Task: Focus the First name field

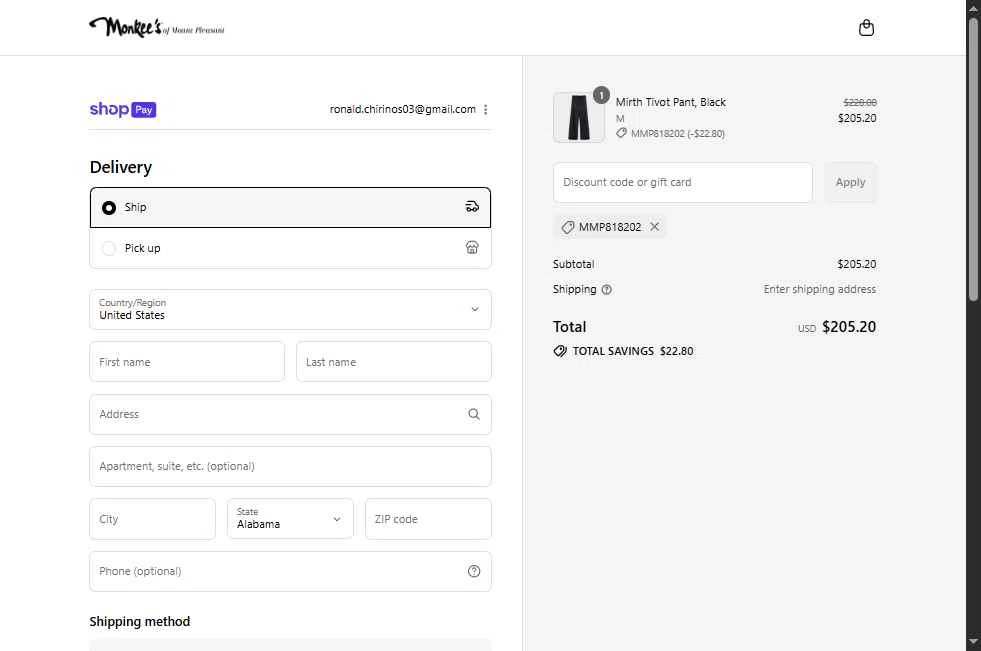Action: [x=187, y=361]
